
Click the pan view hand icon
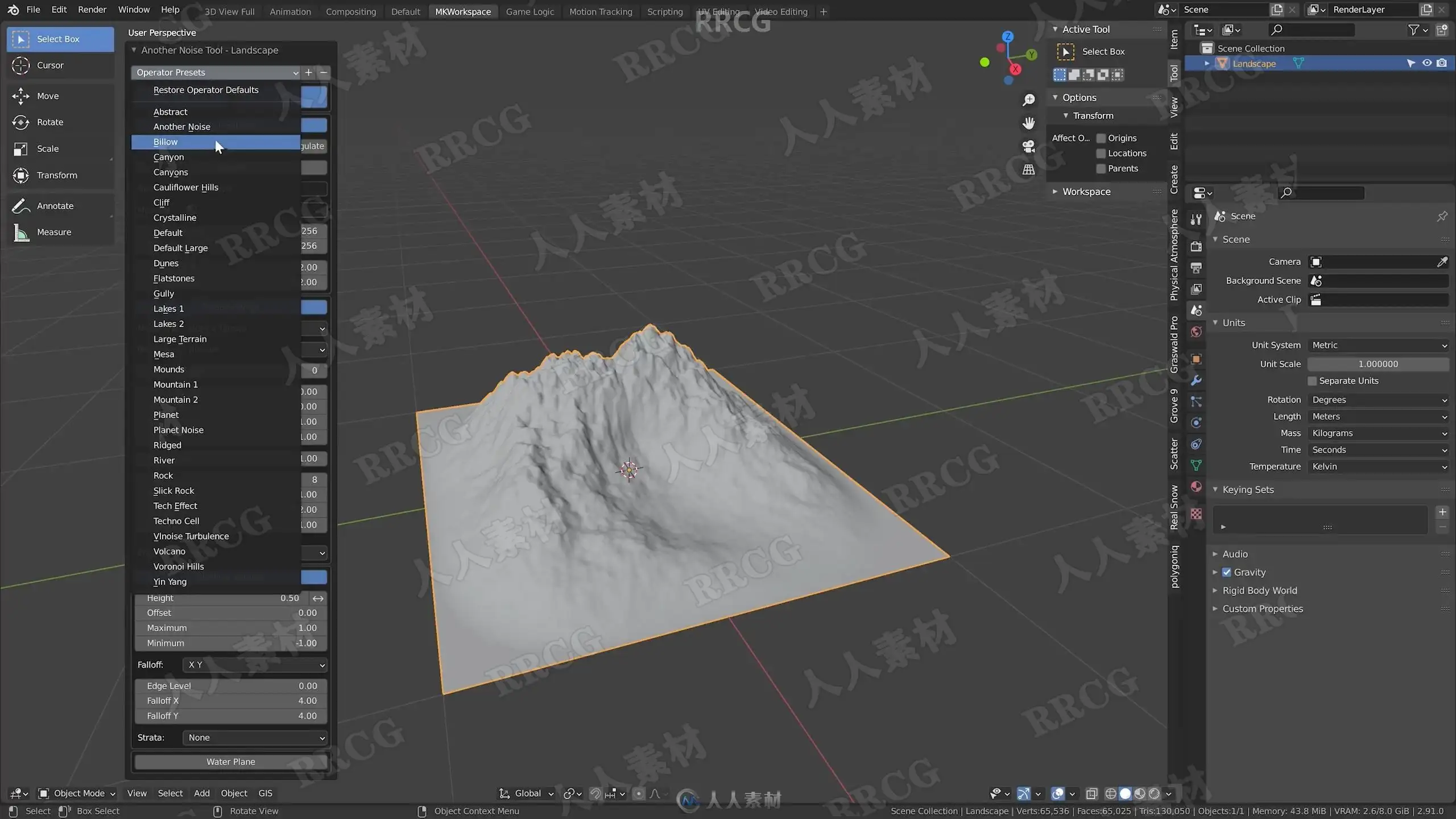[x=1028, y=123]
